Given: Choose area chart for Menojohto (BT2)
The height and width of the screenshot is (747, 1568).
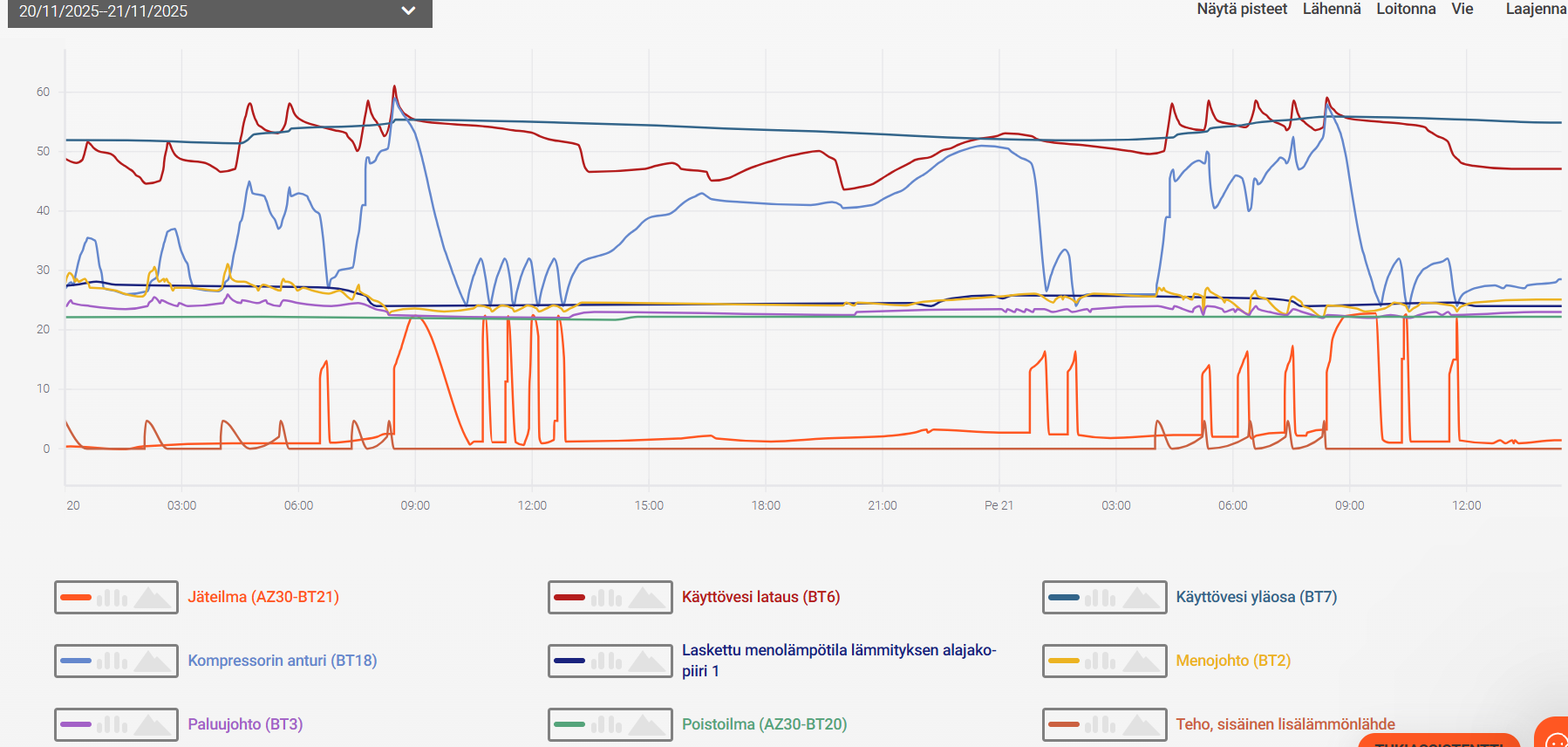Looking at the screenshot, I should [x=1140, y=661].
